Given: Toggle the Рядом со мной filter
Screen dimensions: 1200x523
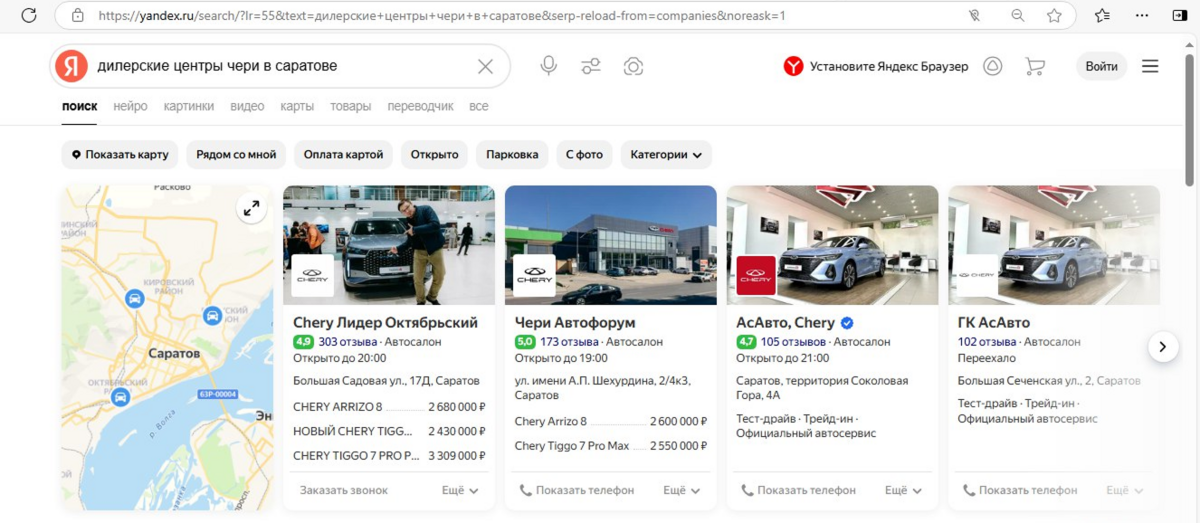Looking at the screenshot, I should point(236,155).
